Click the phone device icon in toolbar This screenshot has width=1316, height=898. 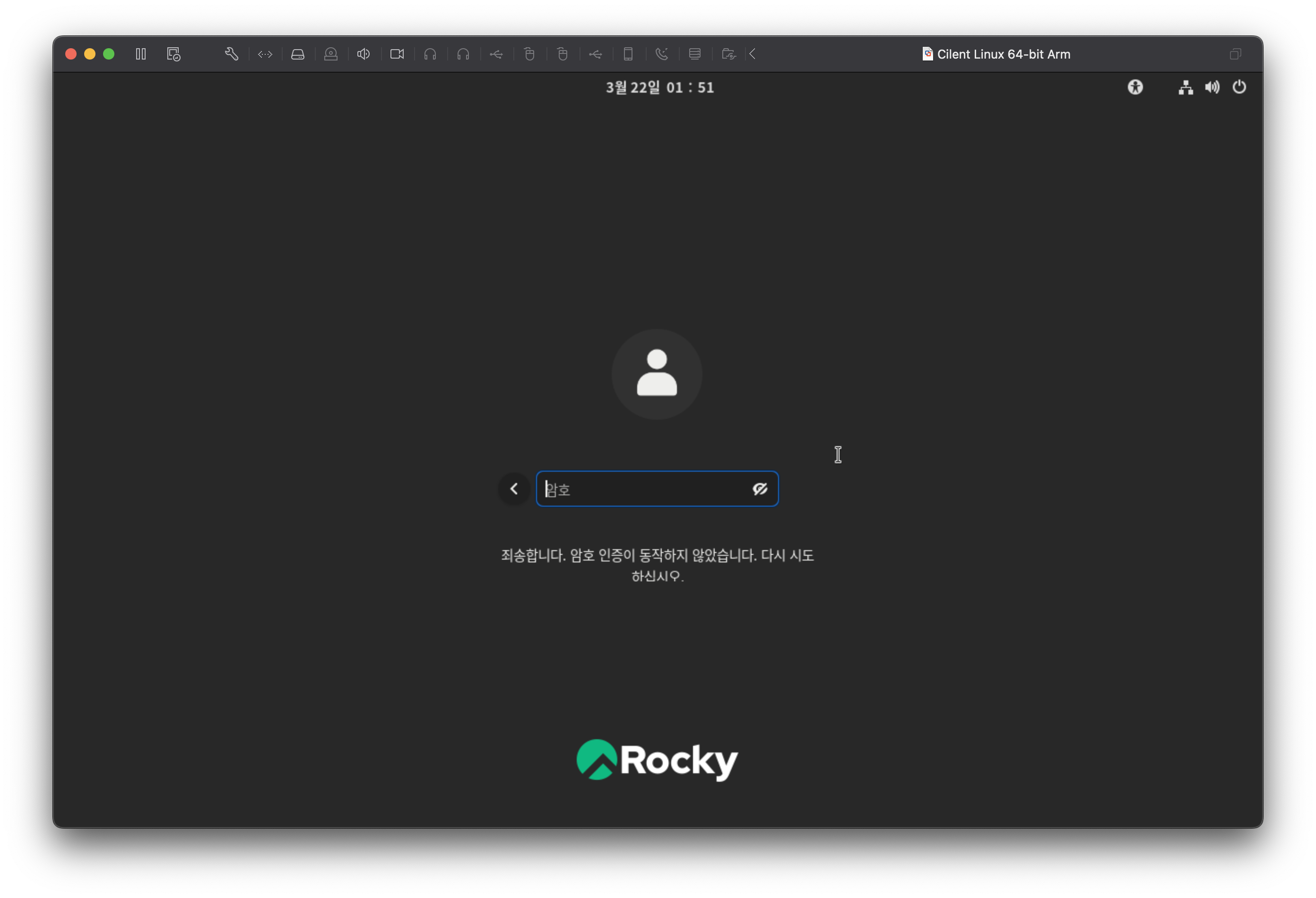tap(628, 54)
